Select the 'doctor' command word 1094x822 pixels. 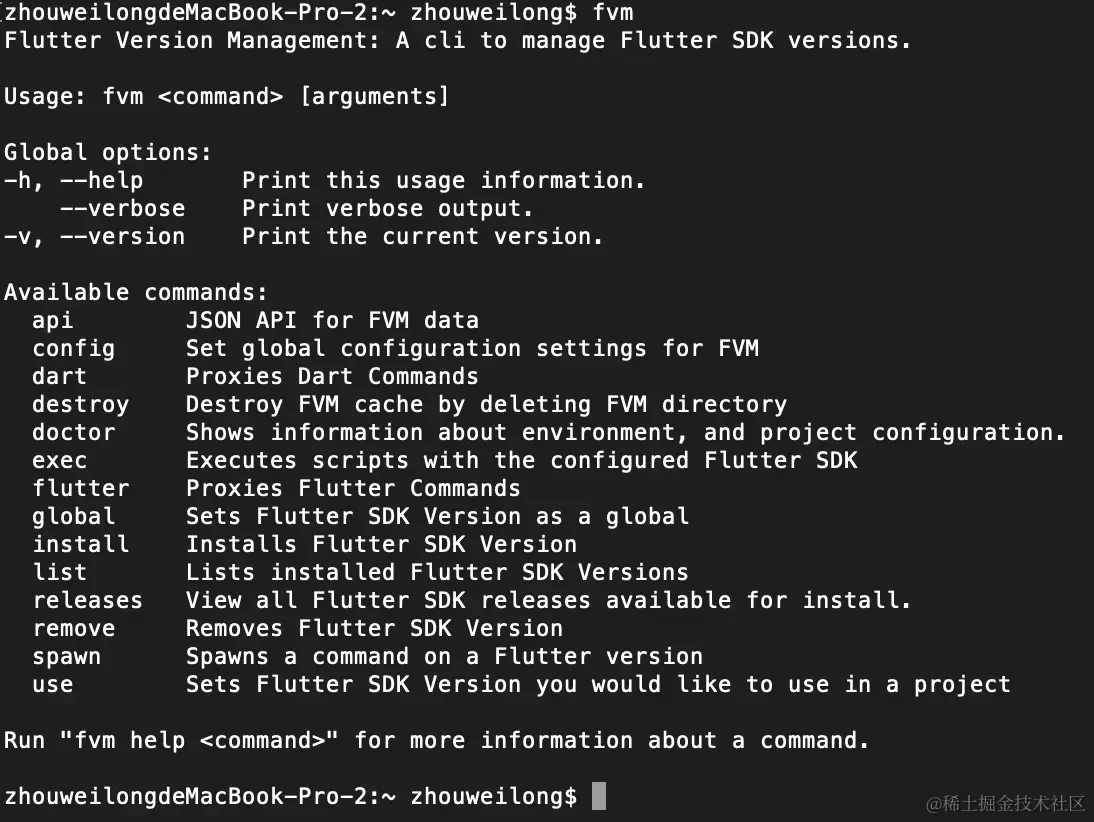pos(73,433)
